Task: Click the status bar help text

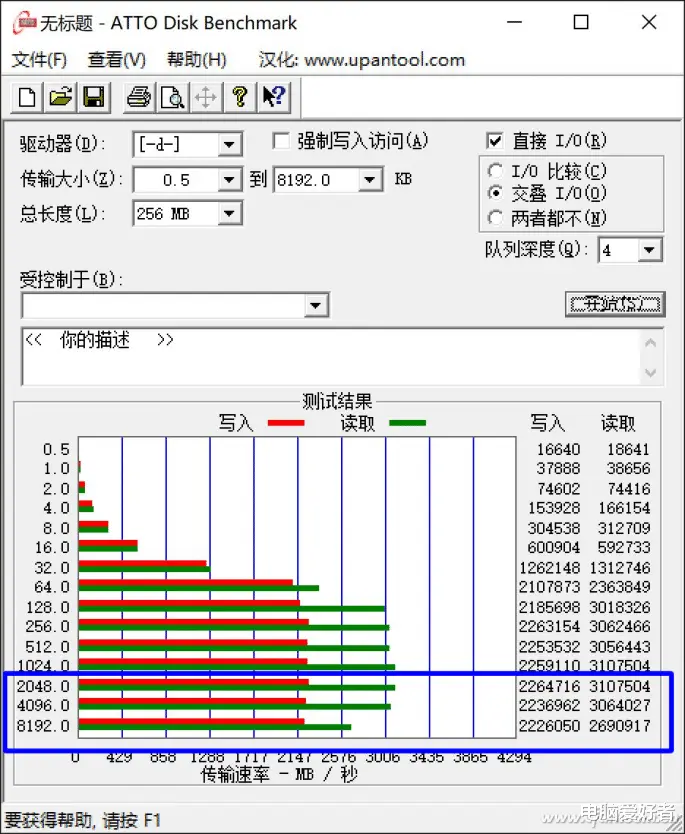Action: [x=82, y=820]
